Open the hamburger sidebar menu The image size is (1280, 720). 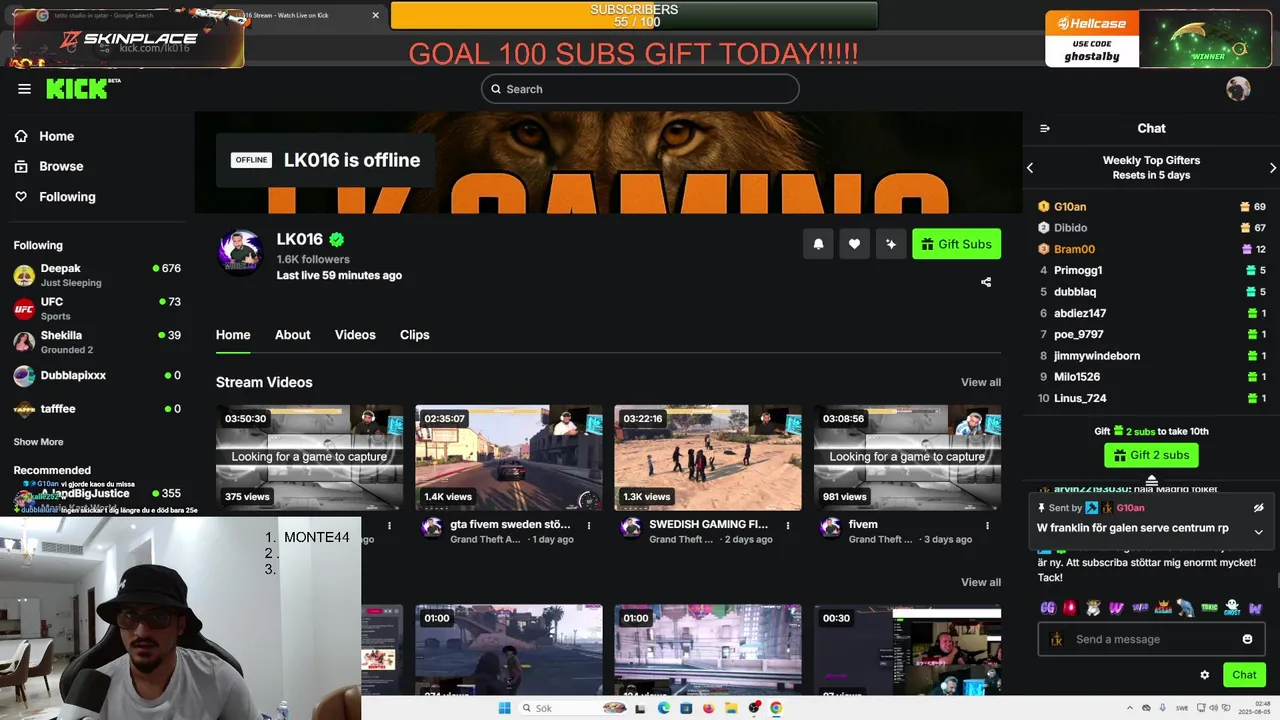24,89
